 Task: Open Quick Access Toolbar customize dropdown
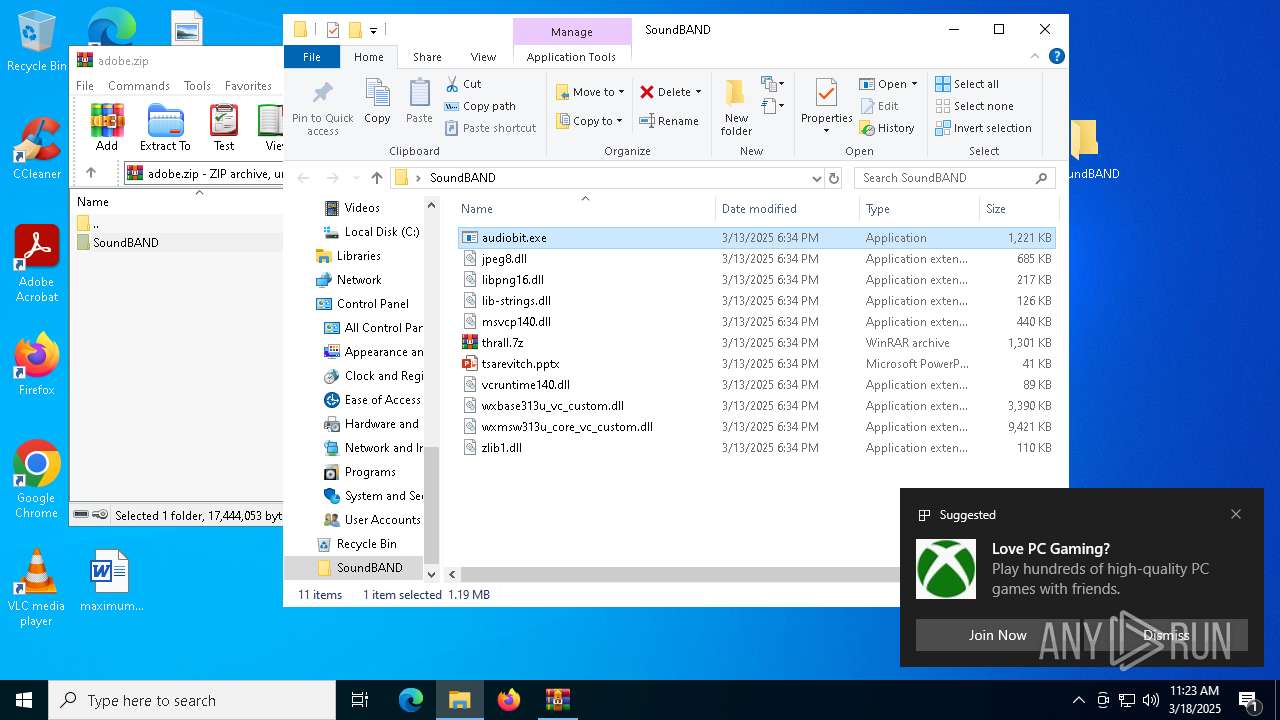374,30
